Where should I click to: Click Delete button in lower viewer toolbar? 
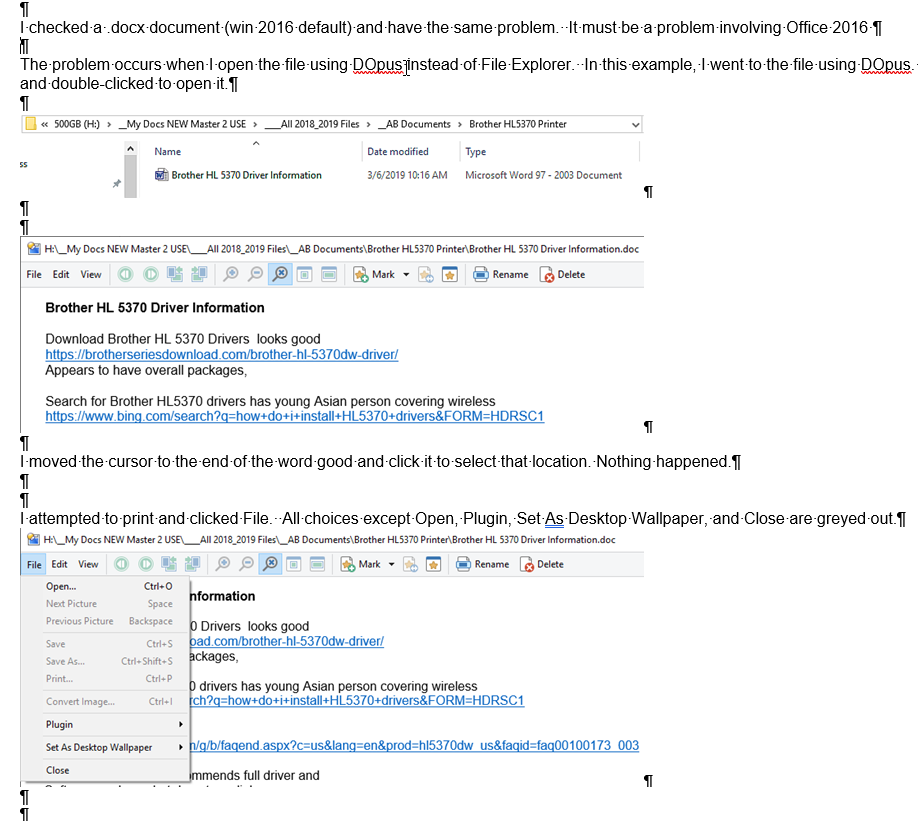point(542,564)
